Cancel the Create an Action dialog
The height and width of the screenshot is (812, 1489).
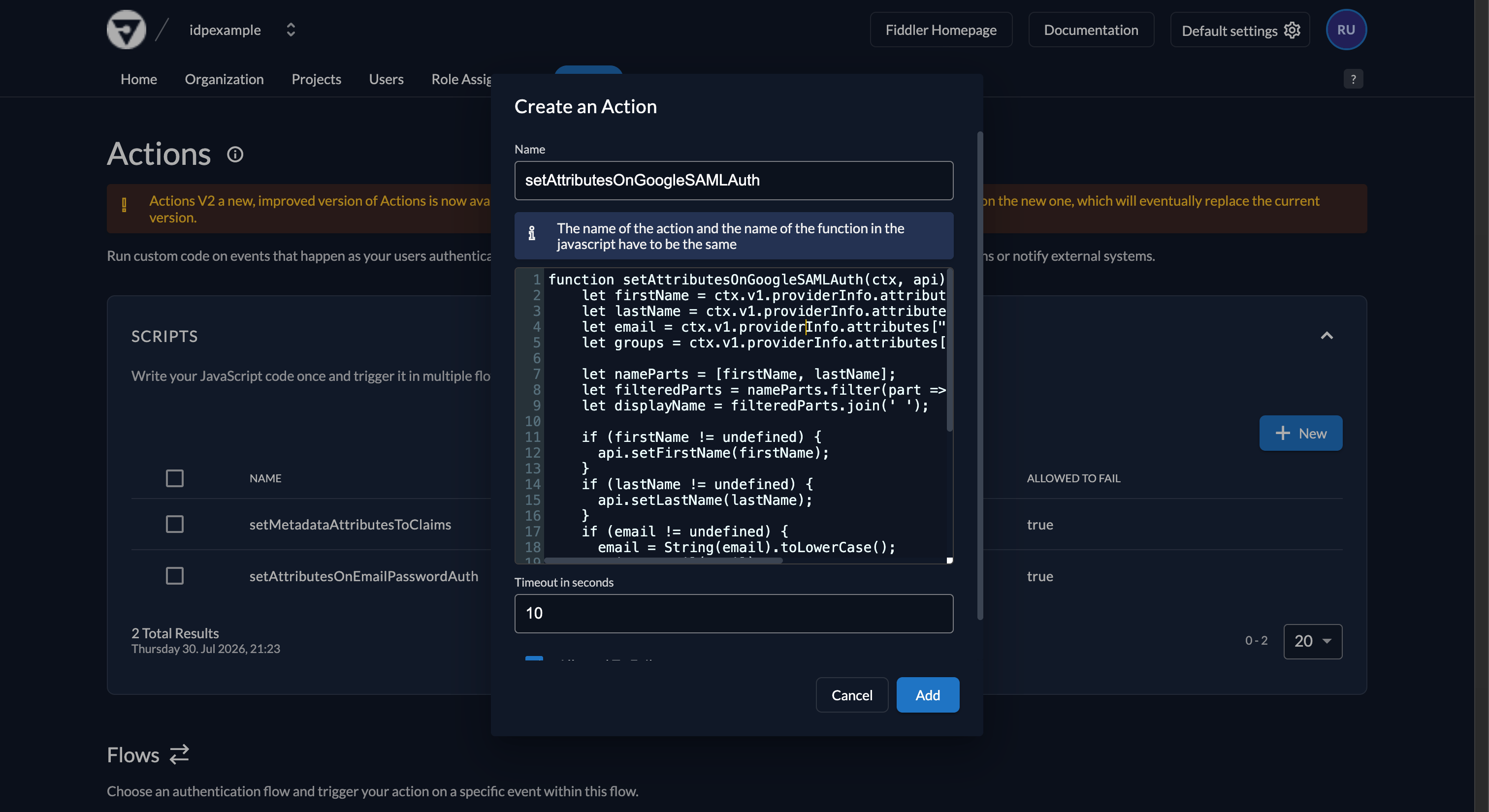[851, 695]
